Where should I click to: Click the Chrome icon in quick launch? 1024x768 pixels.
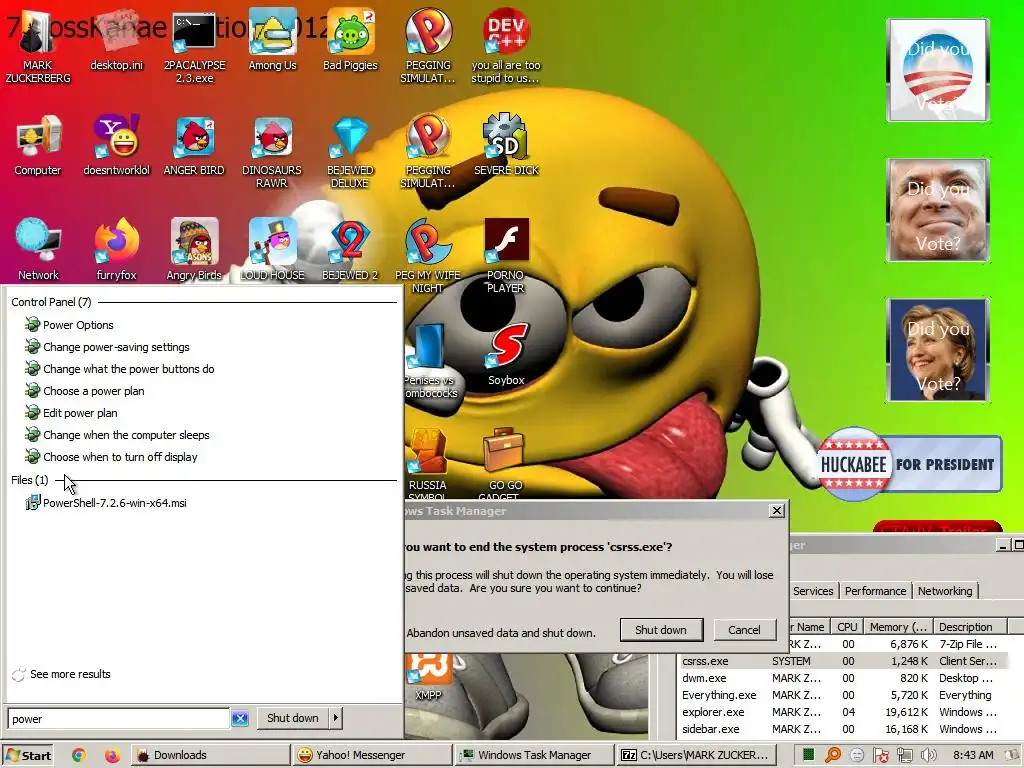coord(78,755)
